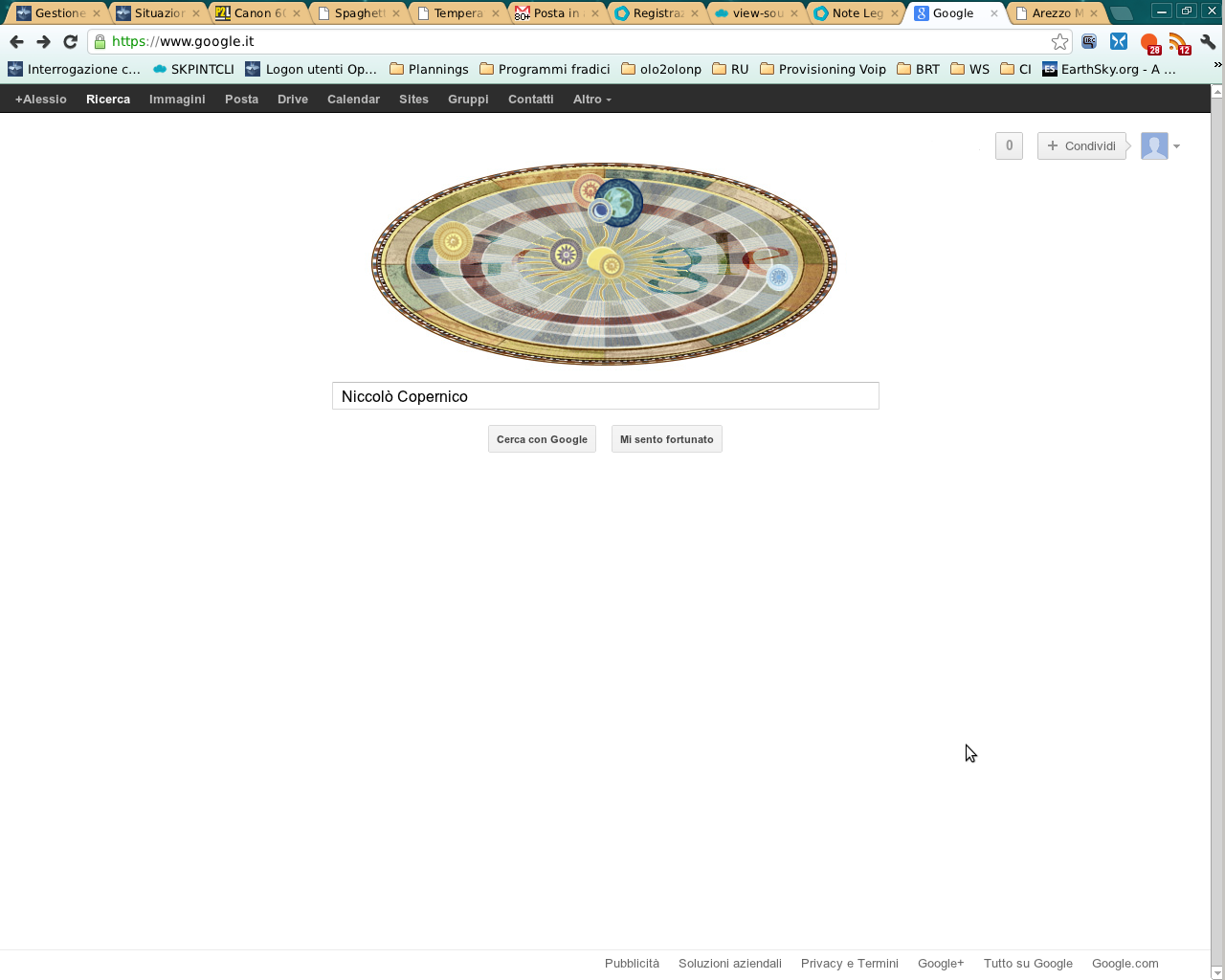Open the account avatar menu
Viewport: 1225px width, 980px height.
[x=1160, y=145]
